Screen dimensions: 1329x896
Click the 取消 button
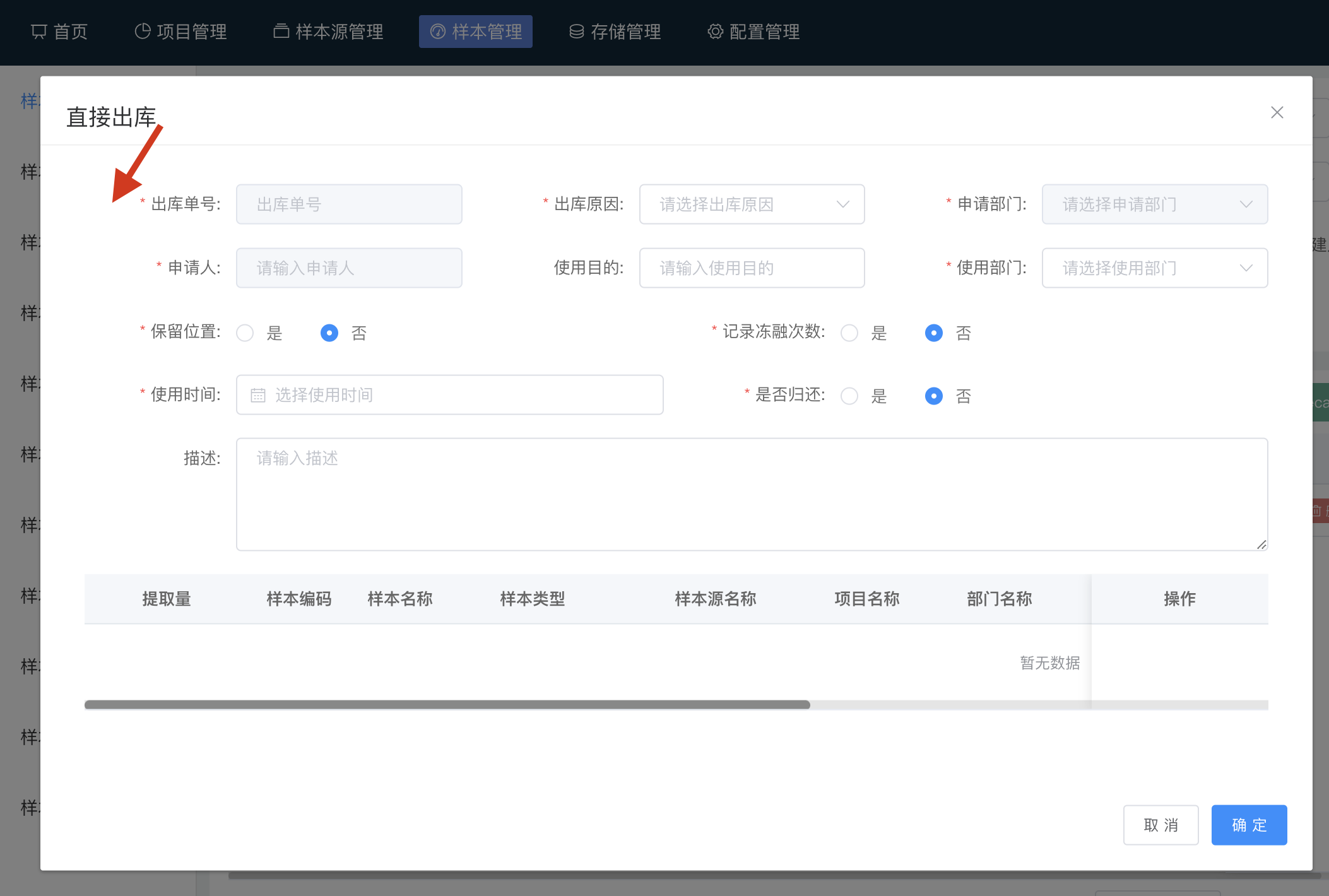coord(1160,825)
